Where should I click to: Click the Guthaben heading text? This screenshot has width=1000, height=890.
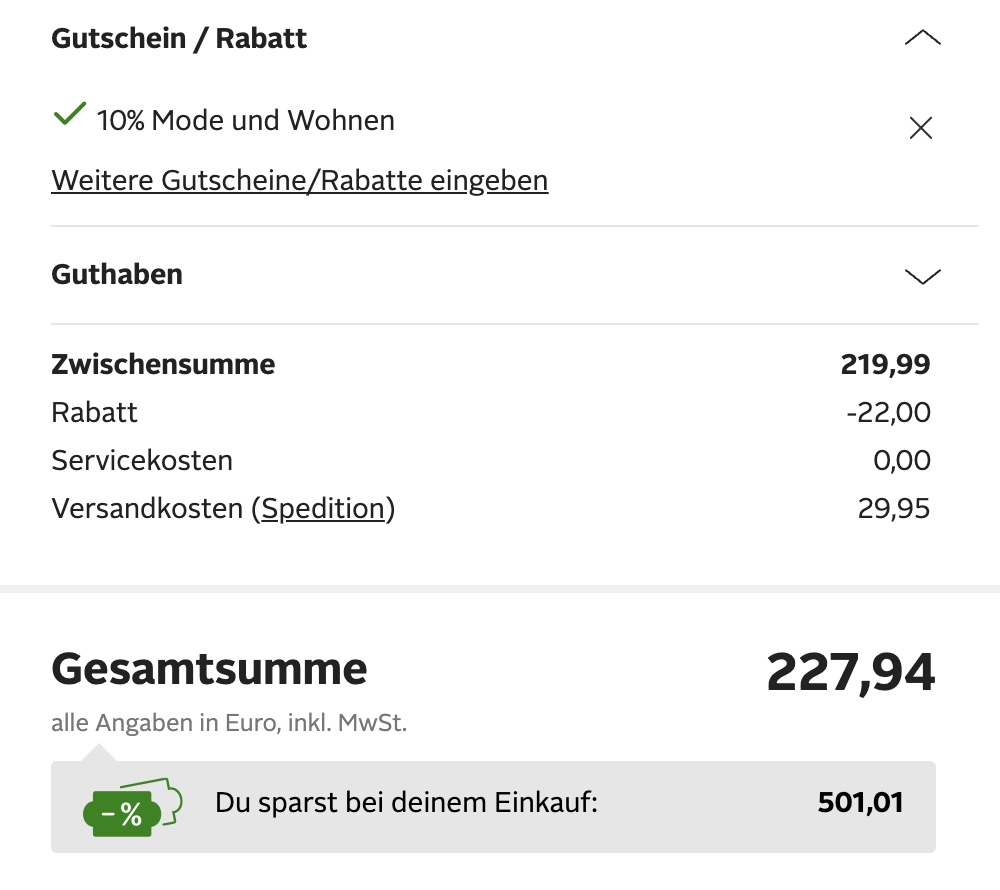click(117, 274)
